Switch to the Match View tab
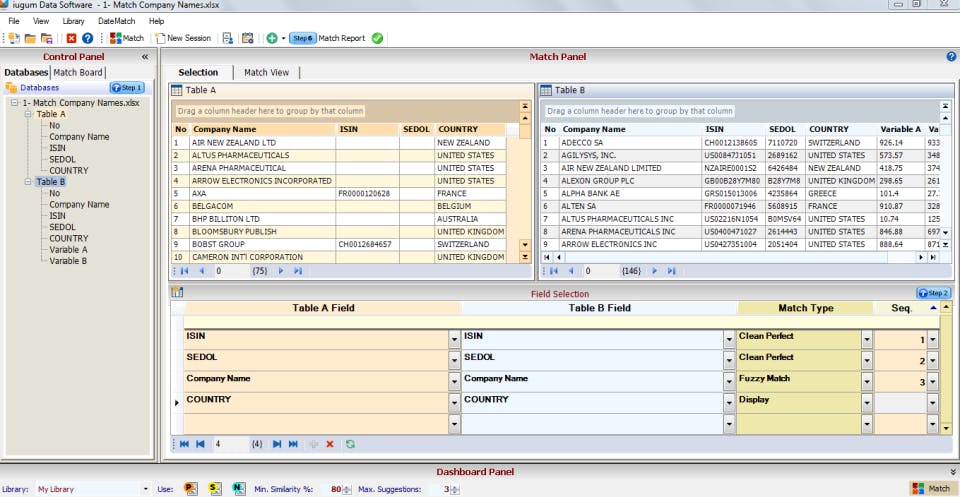The width and height of the screenshot is (960, 497). click(266, 72)
